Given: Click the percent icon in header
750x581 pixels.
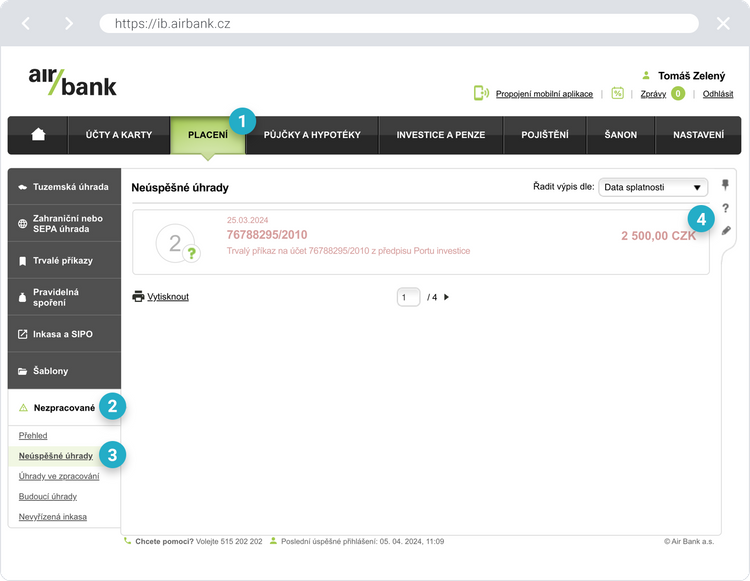Looking at the screenshot, I should pos(617,93).
